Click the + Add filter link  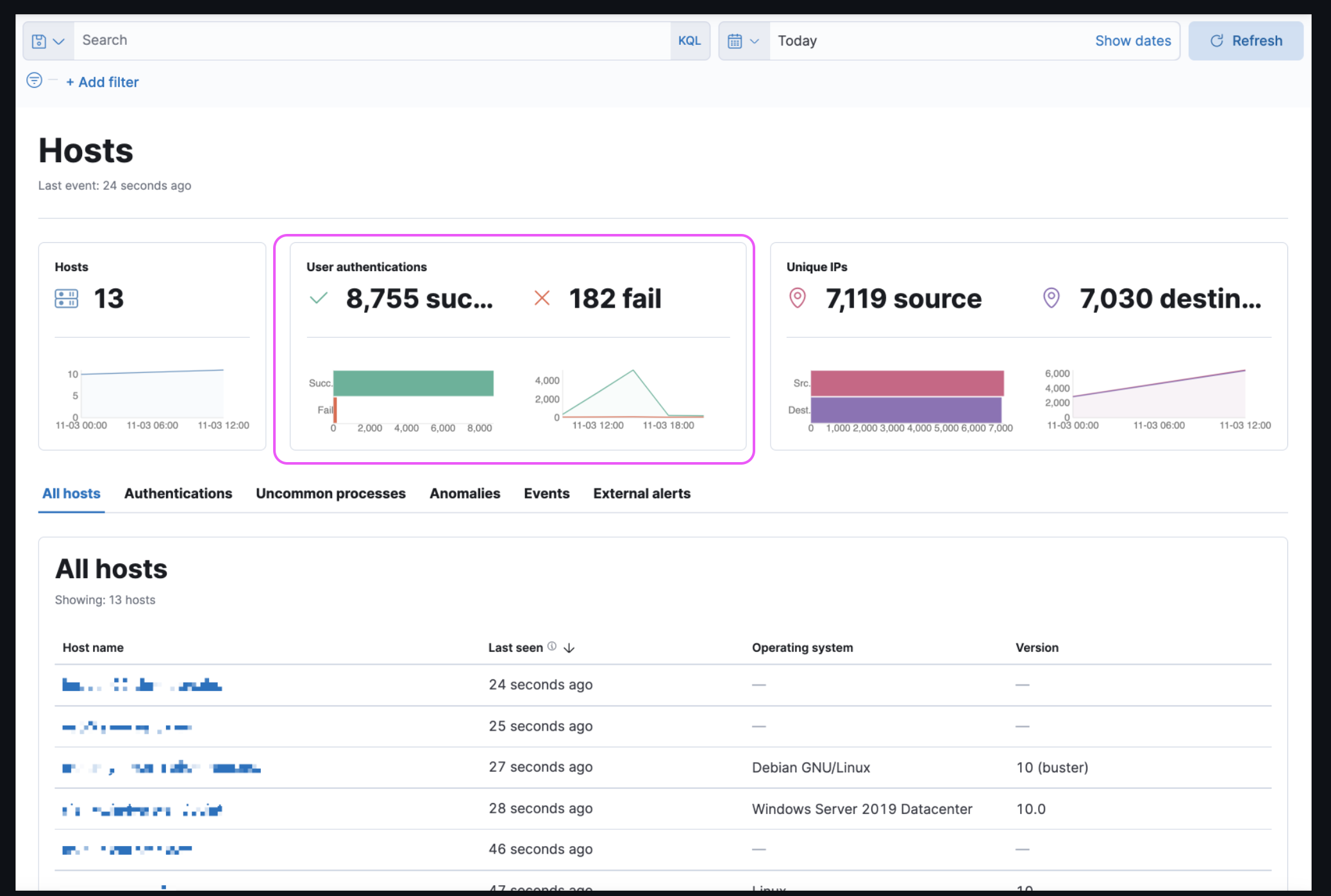point(103,82)
